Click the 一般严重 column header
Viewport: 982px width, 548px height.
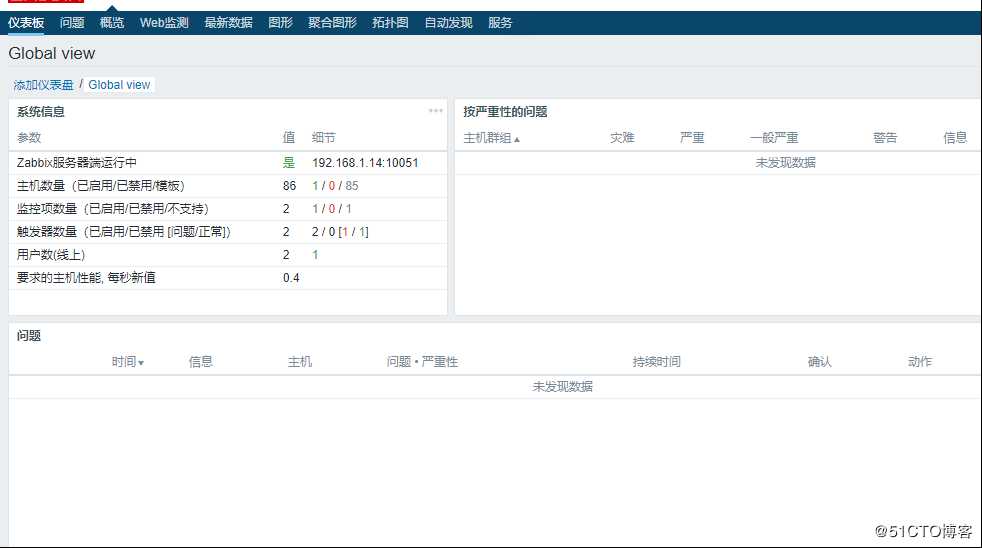point(774,138)
